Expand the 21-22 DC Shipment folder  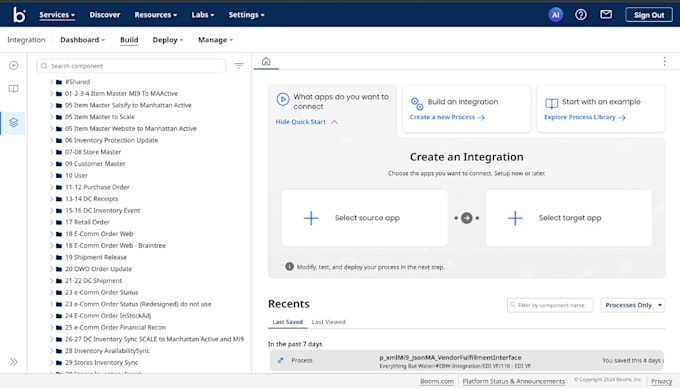51,281
